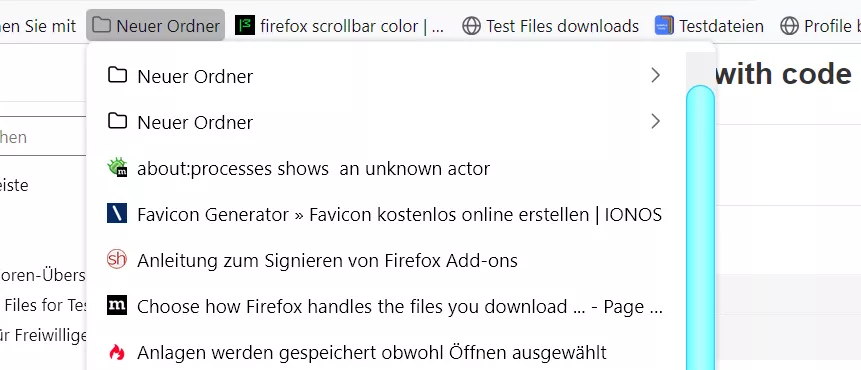
Task: Click the sh favicon for signing guide
Action: point(117,259)
